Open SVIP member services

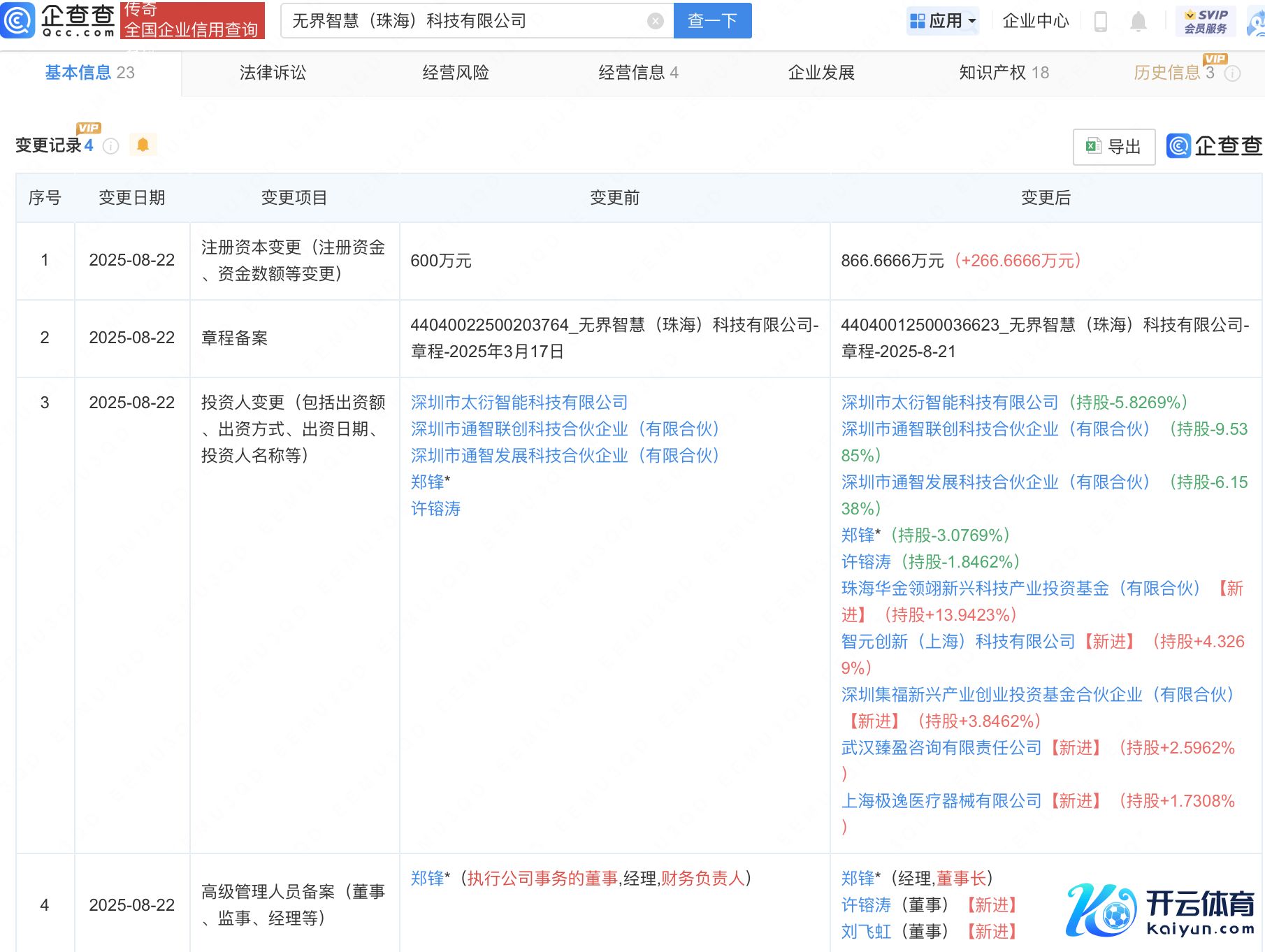[x=1206, y=21]
